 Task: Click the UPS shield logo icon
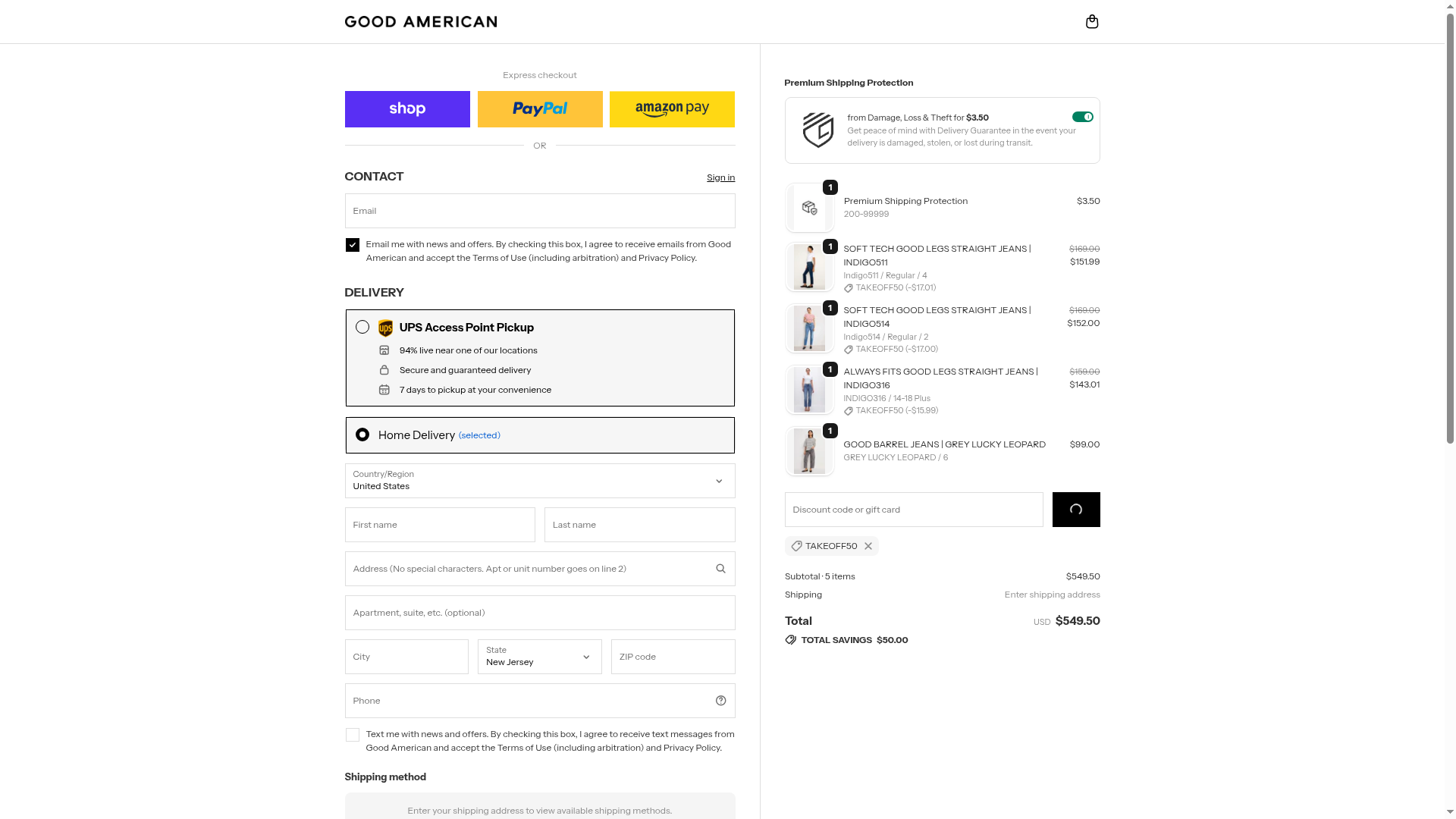click(385, 328)
